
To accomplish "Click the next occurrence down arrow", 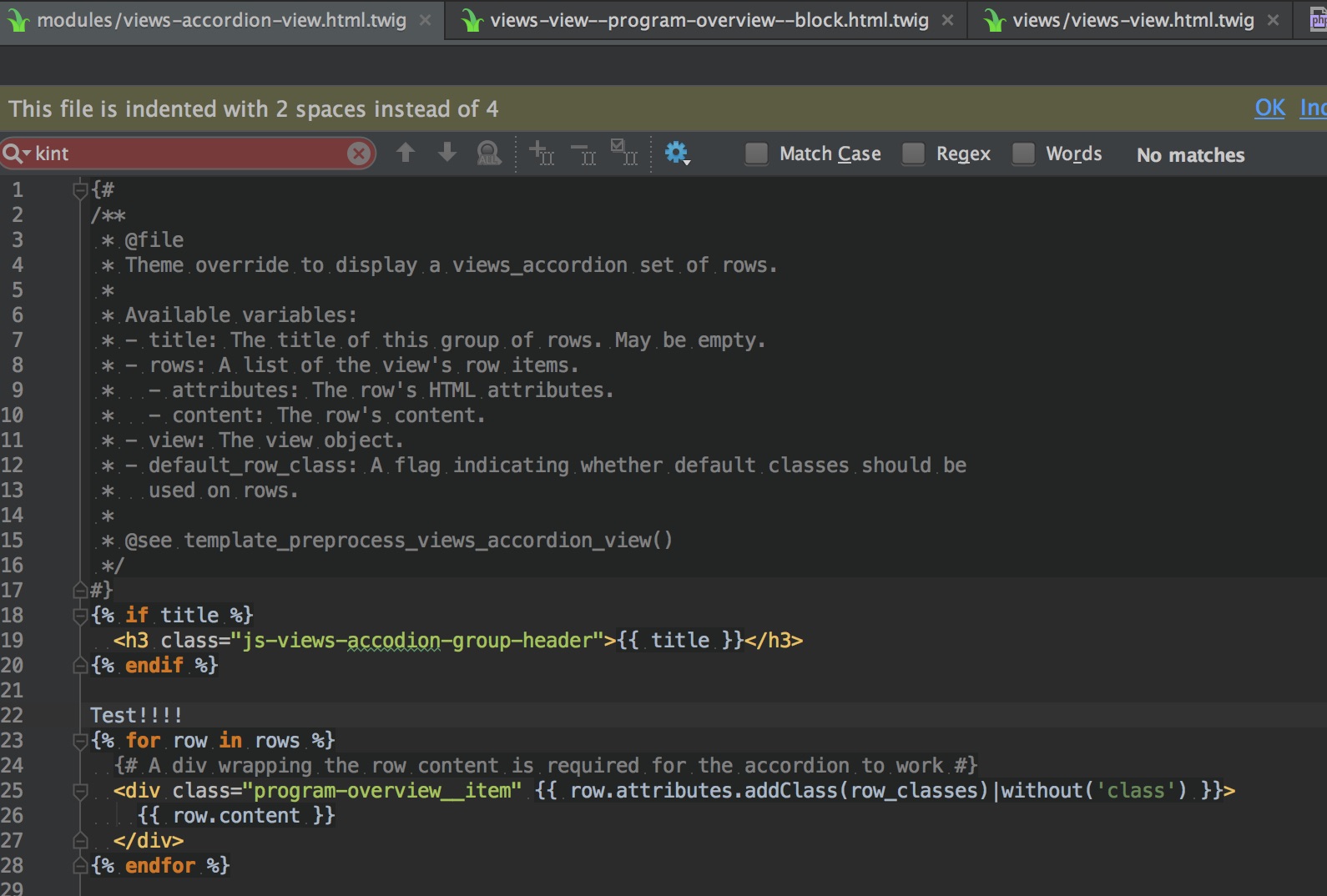I will click(x=447, y=153).
